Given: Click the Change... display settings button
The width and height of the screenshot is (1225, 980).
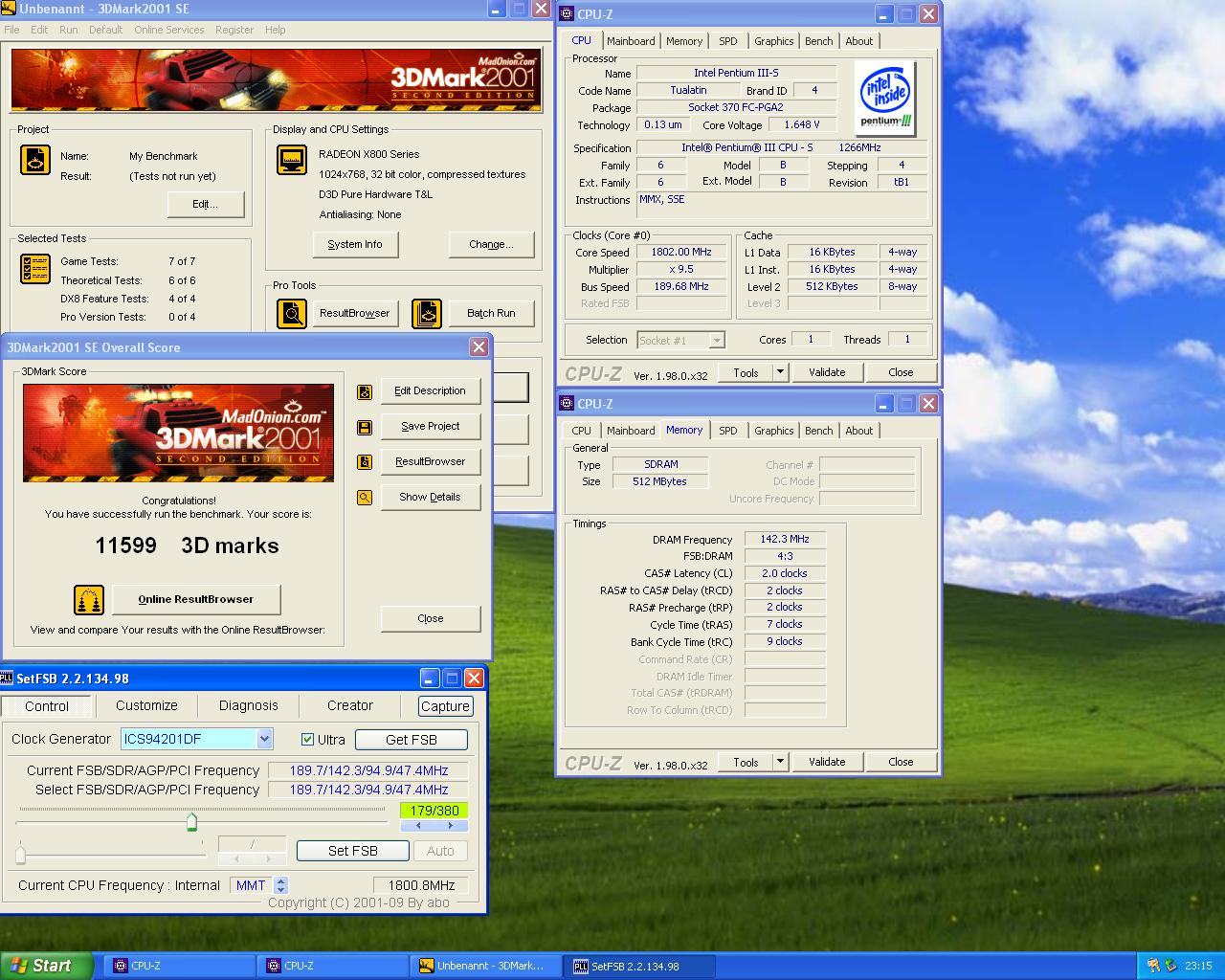Looking at the screenshot, I should click(x=491, y=245).
